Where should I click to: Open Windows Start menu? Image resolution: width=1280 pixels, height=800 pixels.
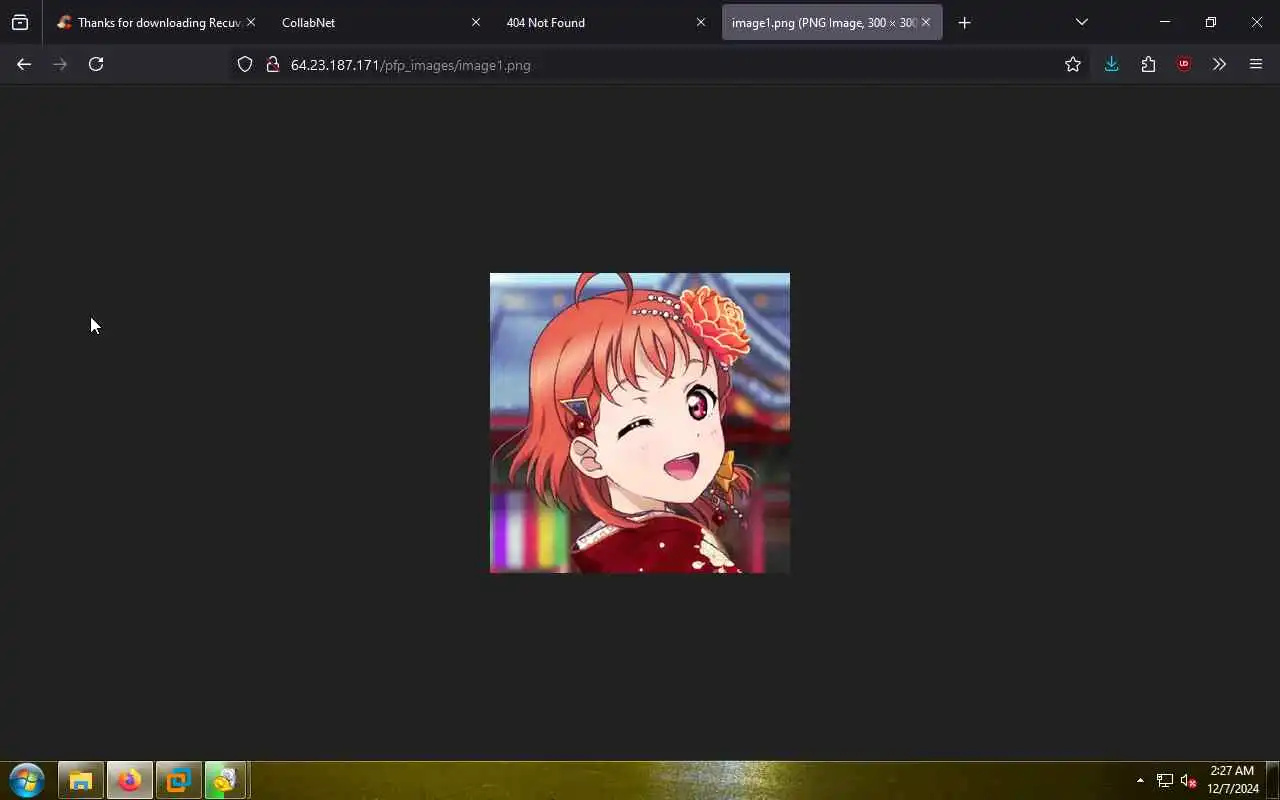pyautogui.click(x=27, y=780)
